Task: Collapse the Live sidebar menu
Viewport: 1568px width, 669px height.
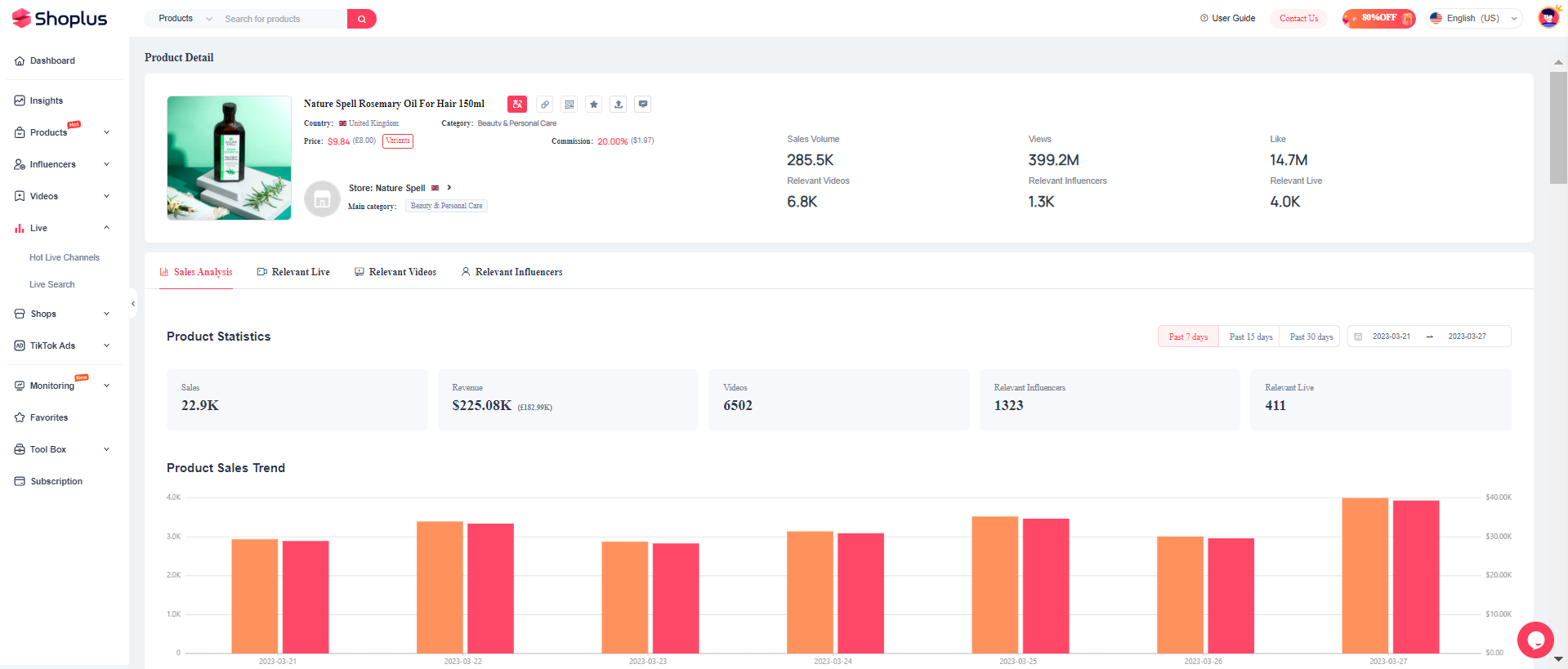Action: click(106, 228)
